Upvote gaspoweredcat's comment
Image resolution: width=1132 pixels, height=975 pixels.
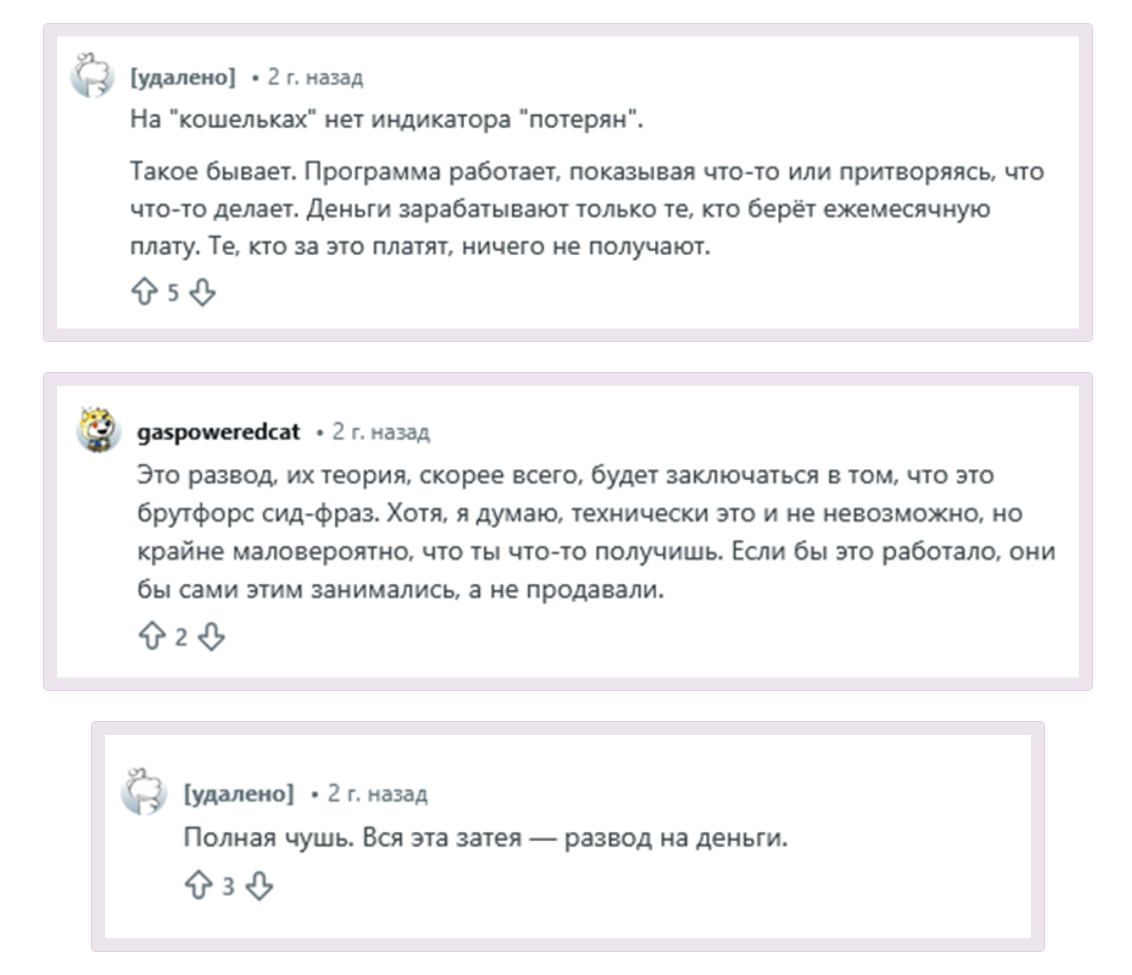tap(150, 636)
